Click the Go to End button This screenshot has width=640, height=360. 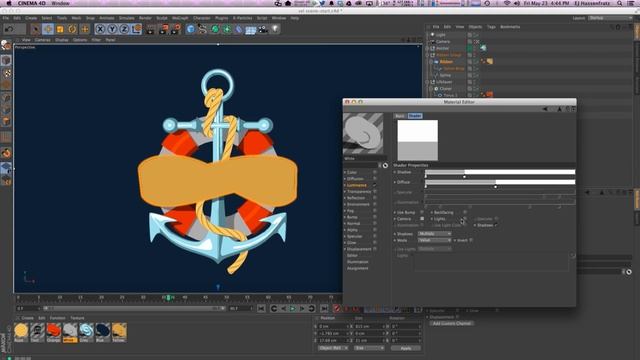point(324,309)
